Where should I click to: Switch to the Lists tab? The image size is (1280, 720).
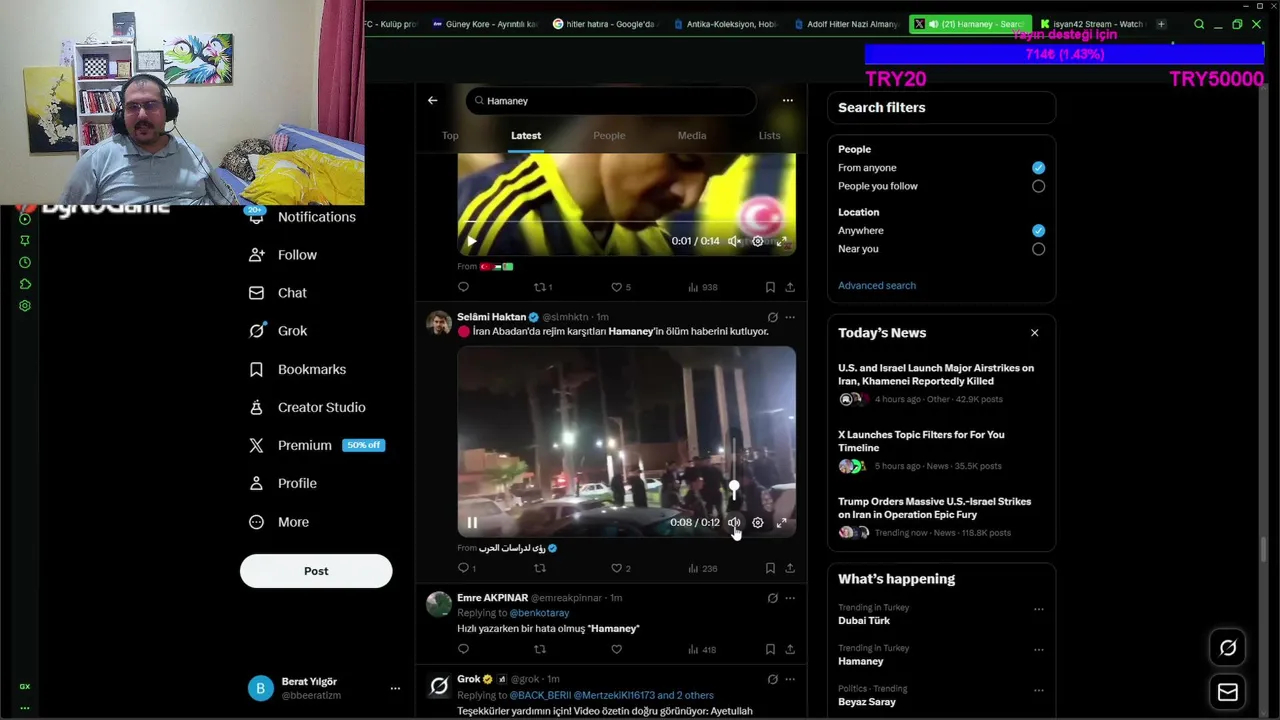point(769,135)
